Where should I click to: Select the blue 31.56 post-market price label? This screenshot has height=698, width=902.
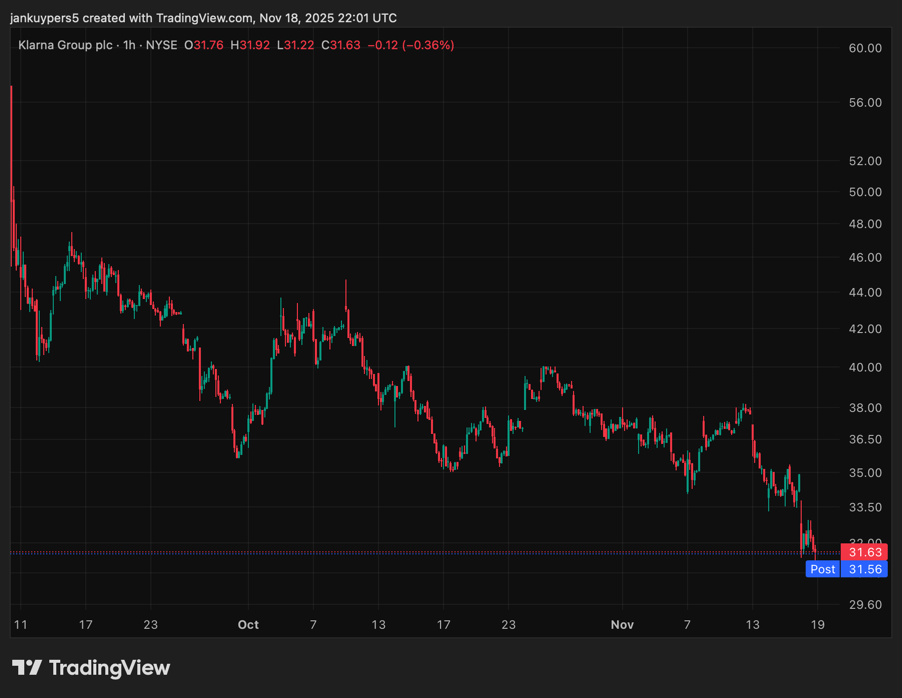(865, 569)
